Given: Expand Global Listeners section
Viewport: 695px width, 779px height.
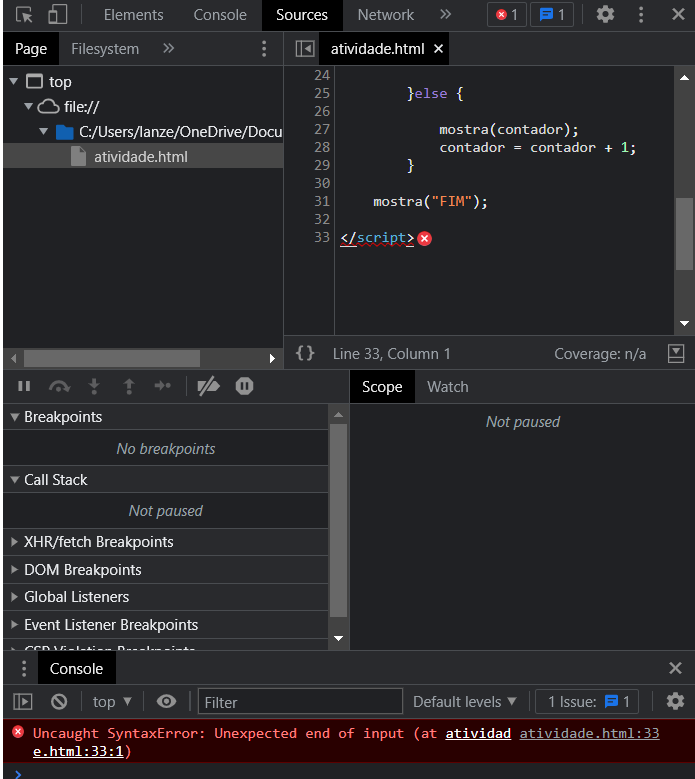Looking at the screenshot, I should 15,597.
